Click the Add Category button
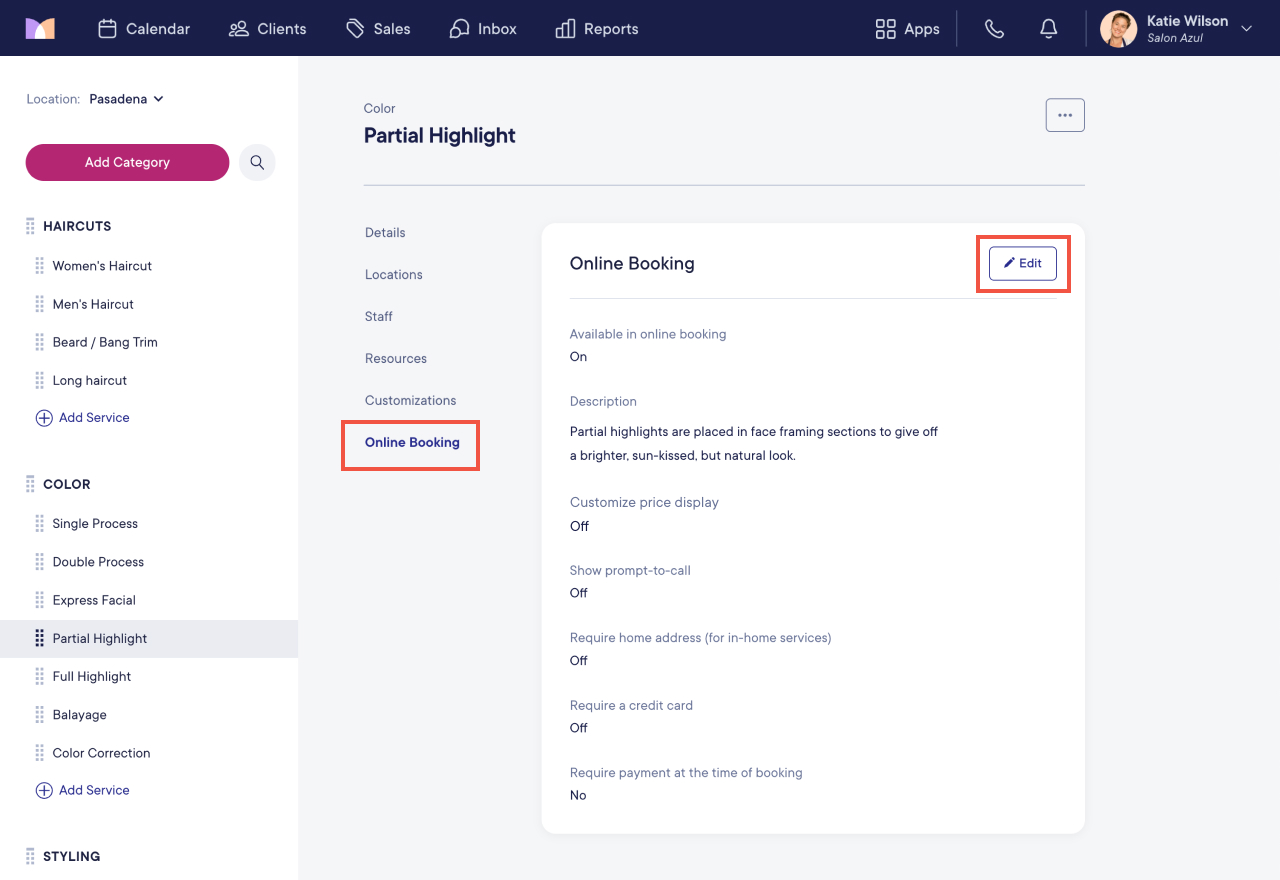 (127, 162)
